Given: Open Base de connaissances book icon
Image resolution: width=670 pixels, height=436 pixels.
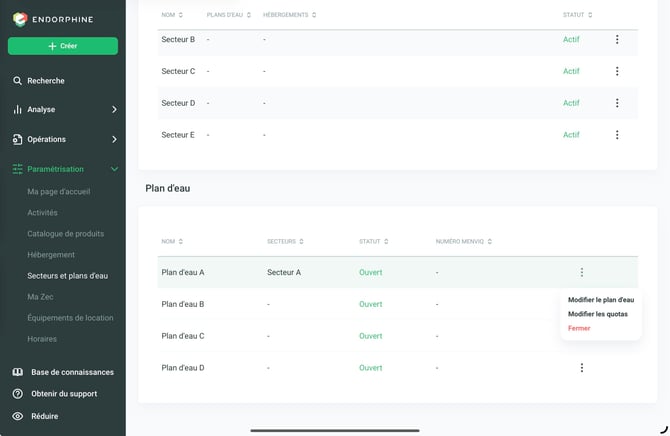Looking at the screenshot, I should [18, 372].
